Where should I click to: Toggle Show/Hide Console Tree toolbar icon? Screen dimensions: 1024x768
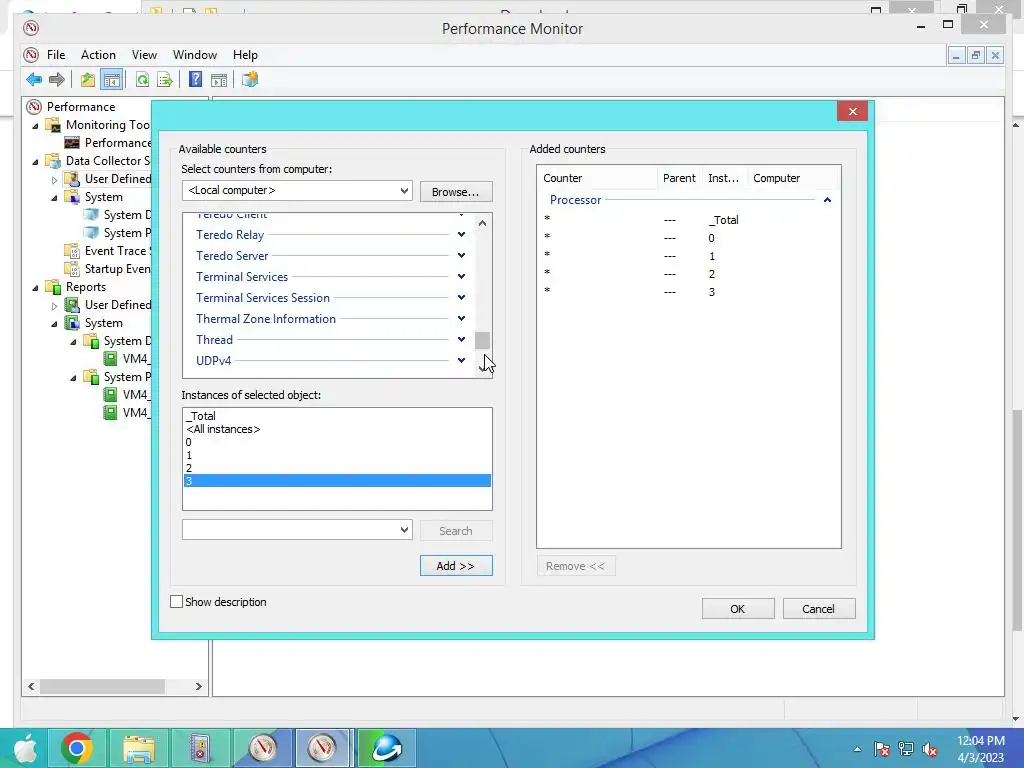(x=112, y=80)
